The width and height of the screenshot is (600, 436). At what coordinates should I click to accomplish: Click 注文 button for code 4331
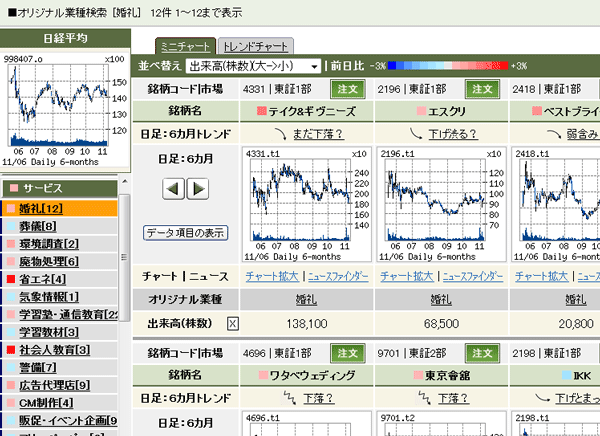click(348, 89)
